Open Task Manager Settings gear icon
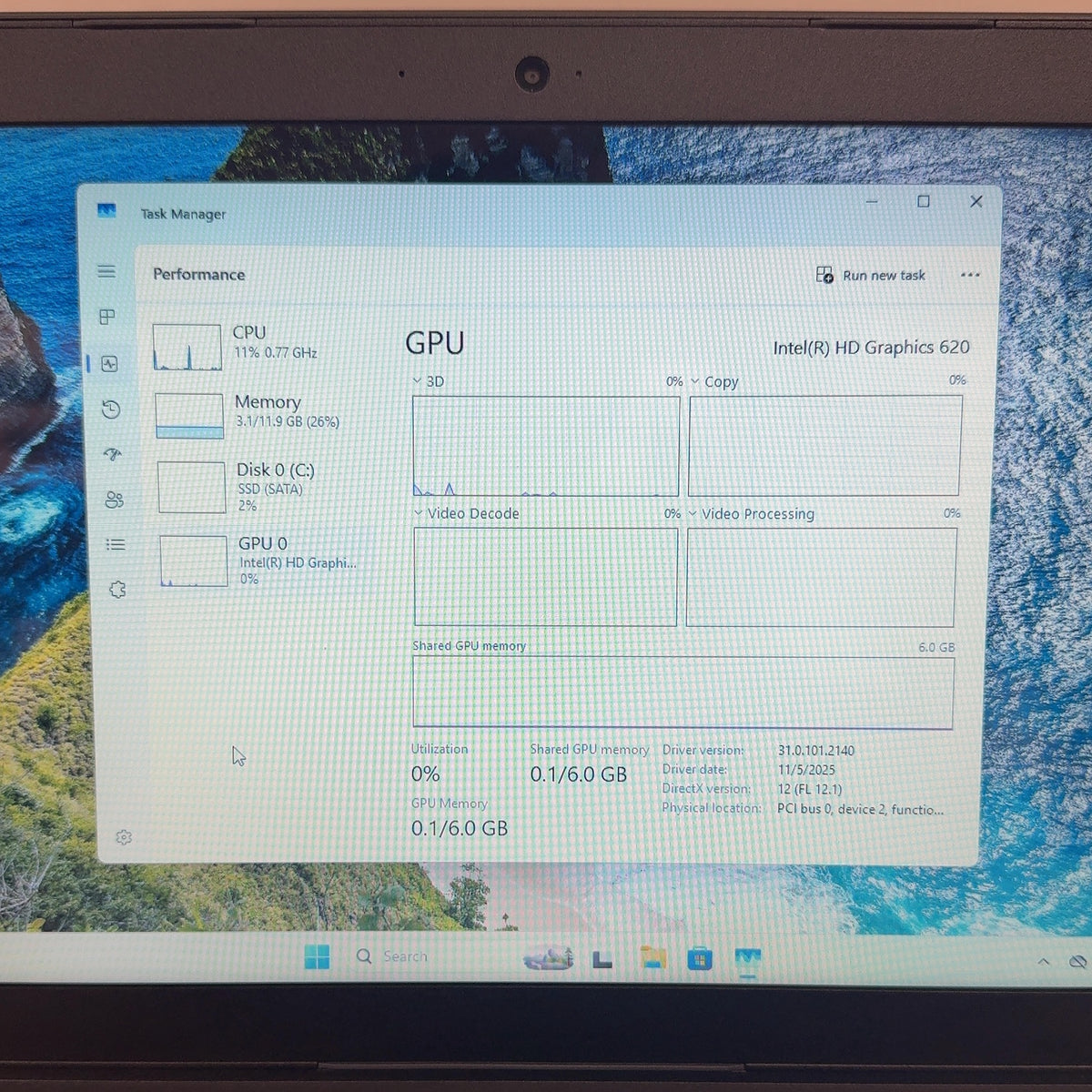 pyautogui.click(x=124, y=837)
